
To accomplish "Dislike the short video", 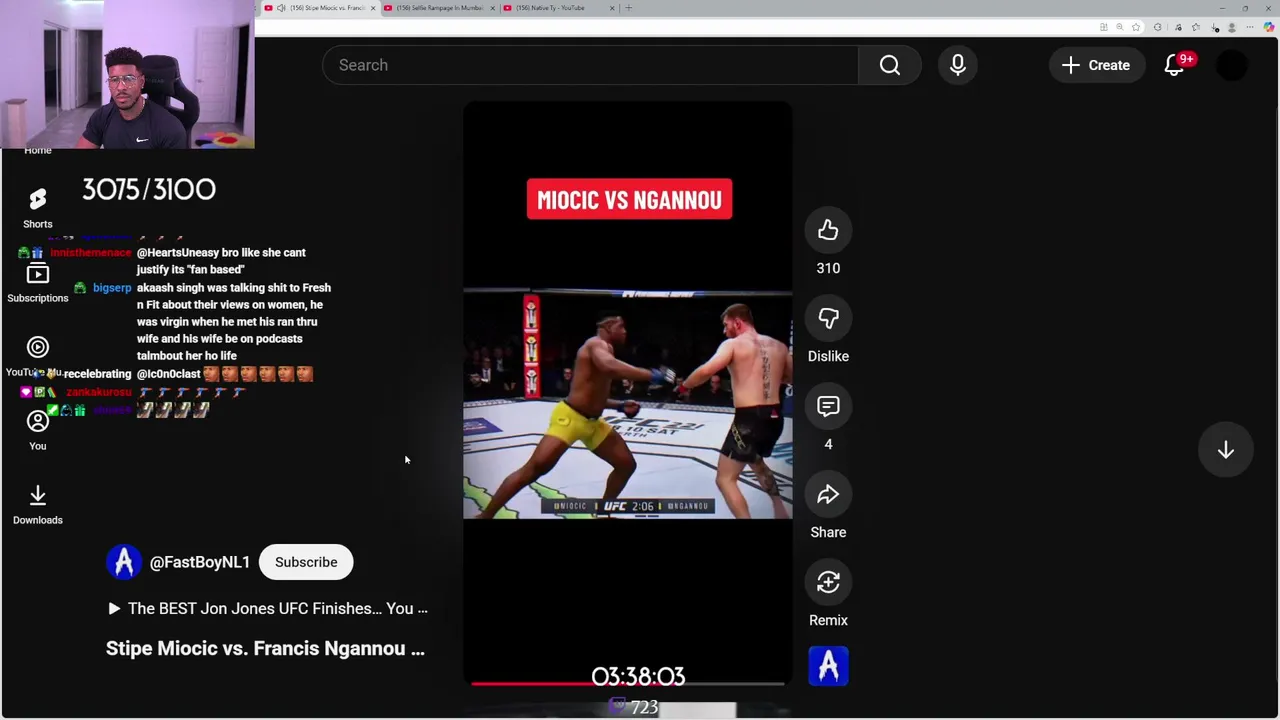I will [828, 318].
